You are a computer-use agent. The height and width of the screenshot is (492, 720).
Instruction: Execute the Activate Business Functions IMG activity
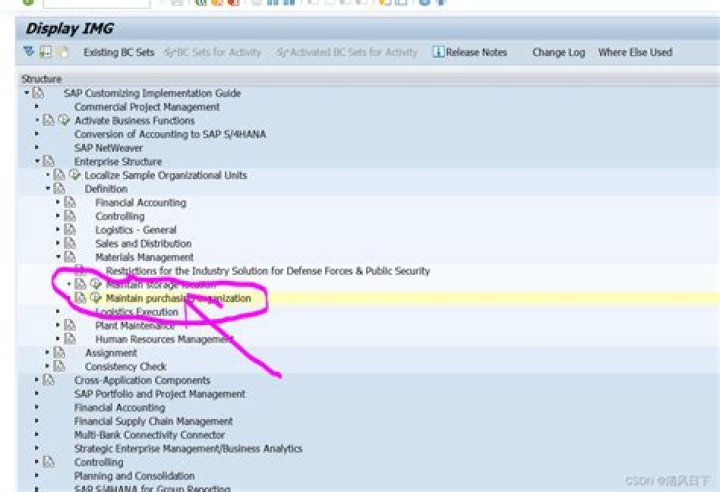pyautogui.click(x=64, y=120)
